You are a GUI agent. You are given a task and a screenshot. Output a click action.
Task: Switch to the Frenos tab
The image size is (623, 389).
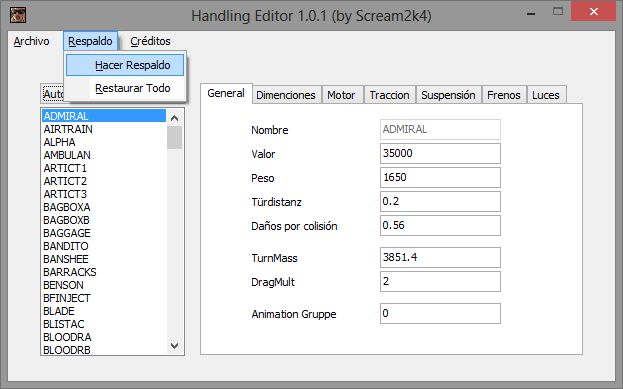pos(504,95)
